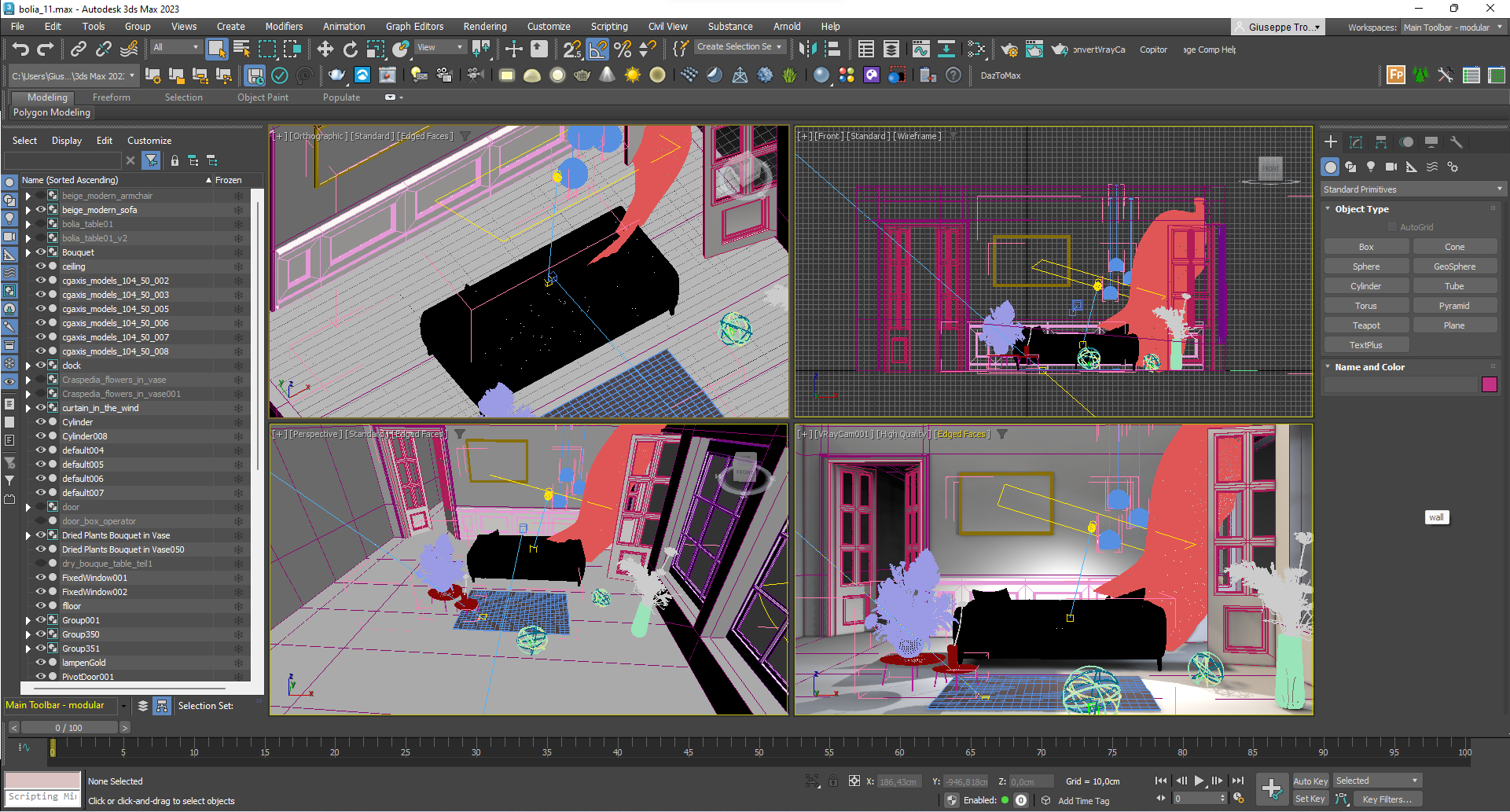
Task: Switch to Lights category in Create panel
Action: [x=1371, y=167]
